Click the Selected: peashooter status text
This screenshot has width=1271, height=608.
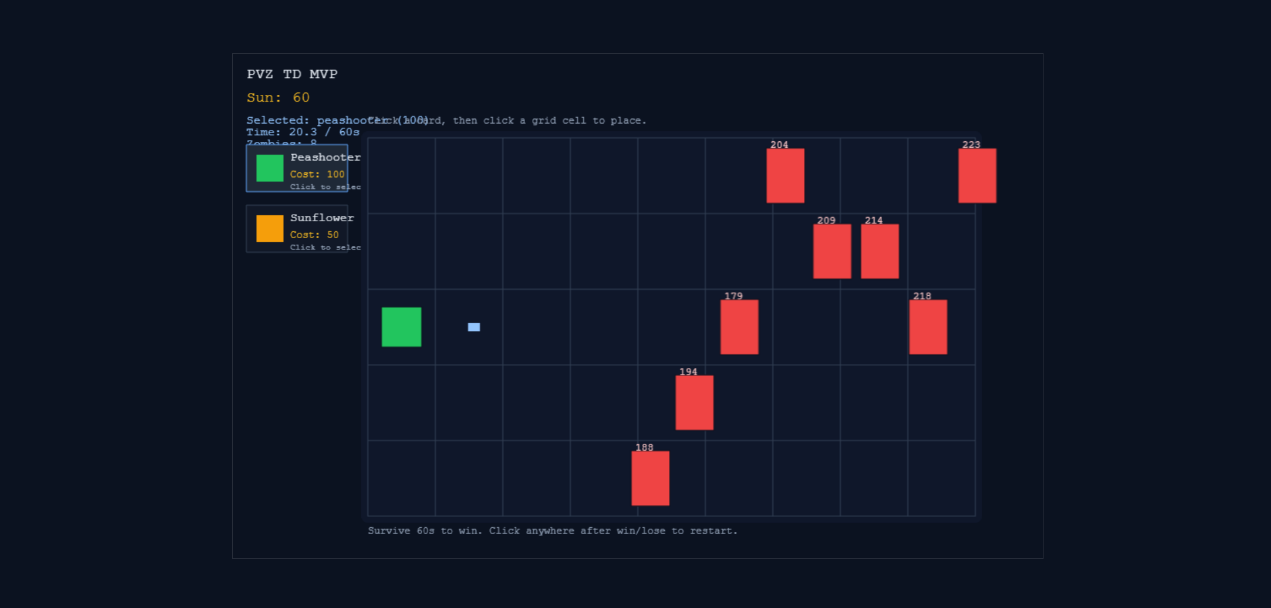point(338,120)
